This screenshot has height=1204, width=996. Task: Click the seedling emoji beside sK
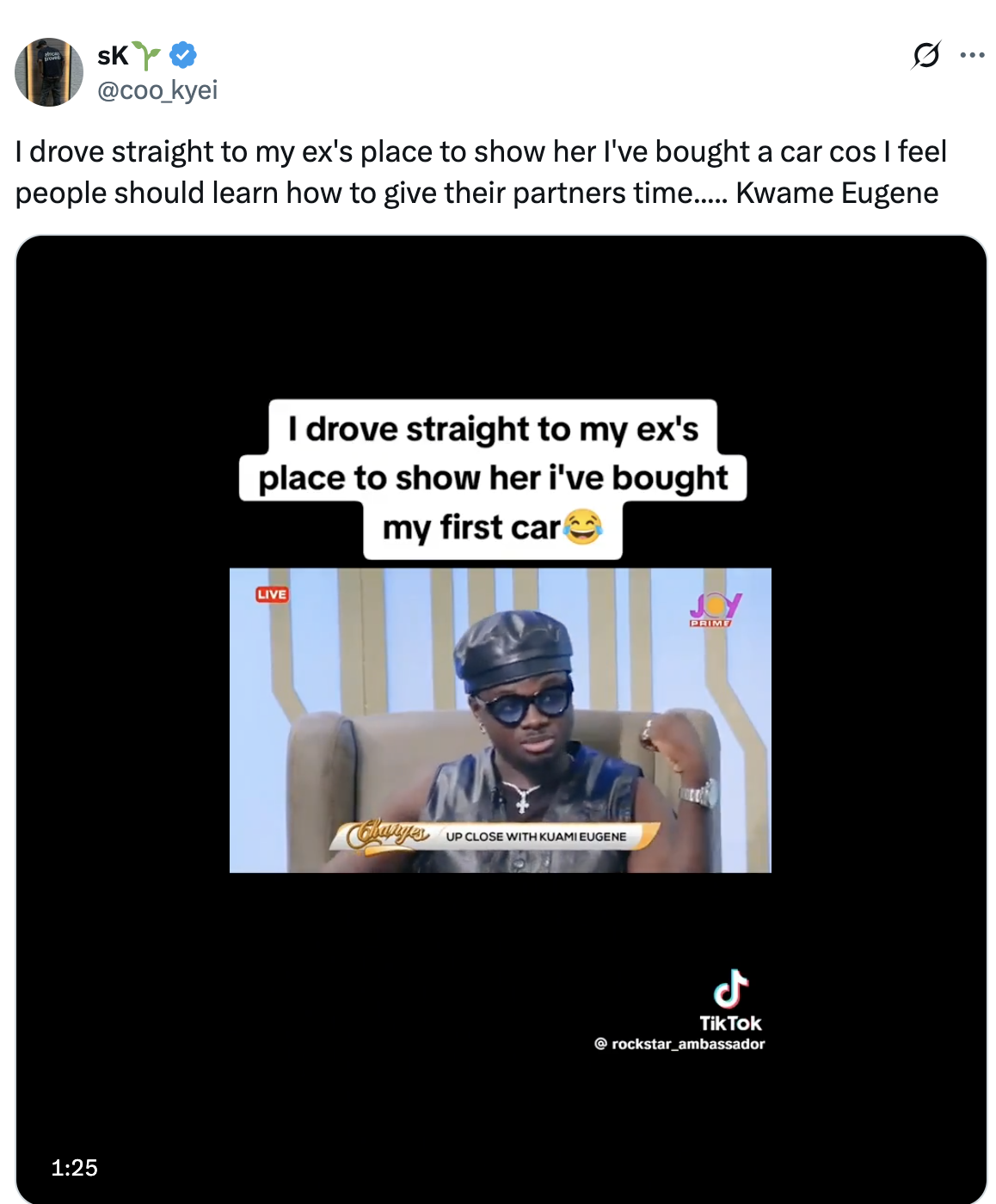click(x=148, y=56)
